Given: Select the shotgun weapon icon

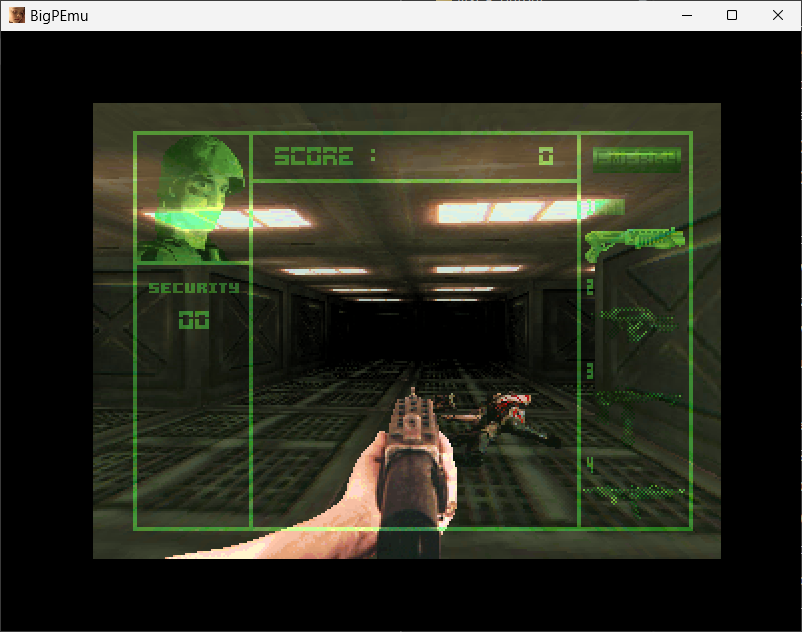Looking at the screenshot, I should click(x=635, y=243).
